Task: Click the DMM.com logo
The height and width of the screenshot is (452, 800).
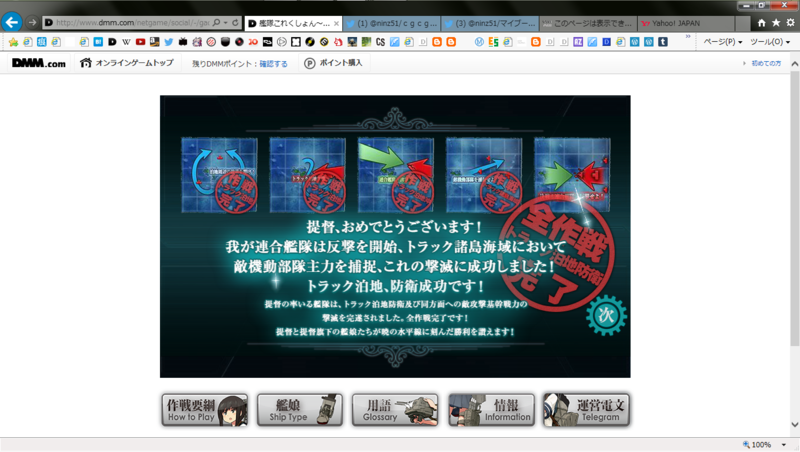Action: pyautogui.click(x=39, y=63)
